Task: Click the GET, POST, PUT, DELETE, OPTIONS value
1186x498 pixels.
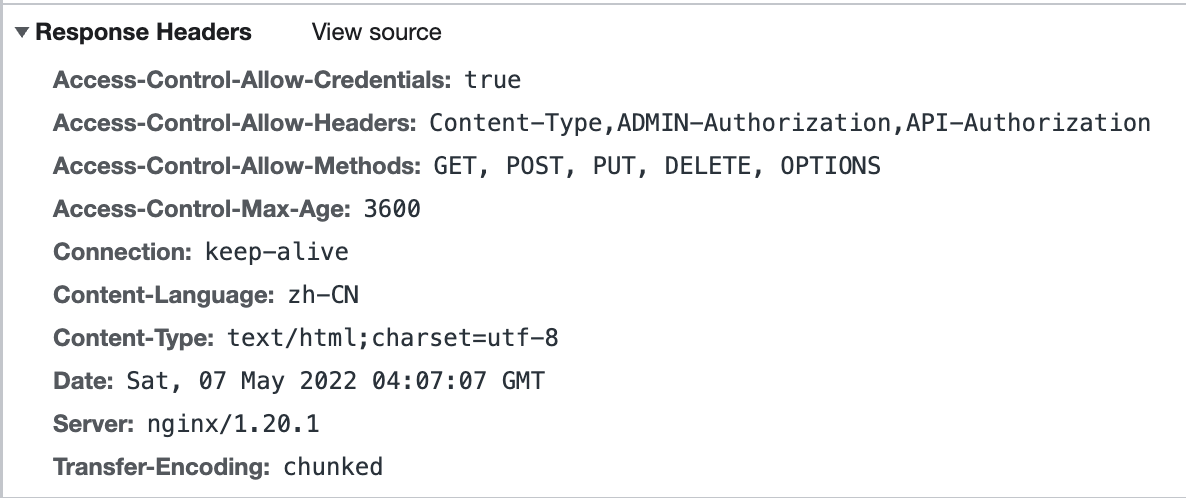Action: (657, 166)
